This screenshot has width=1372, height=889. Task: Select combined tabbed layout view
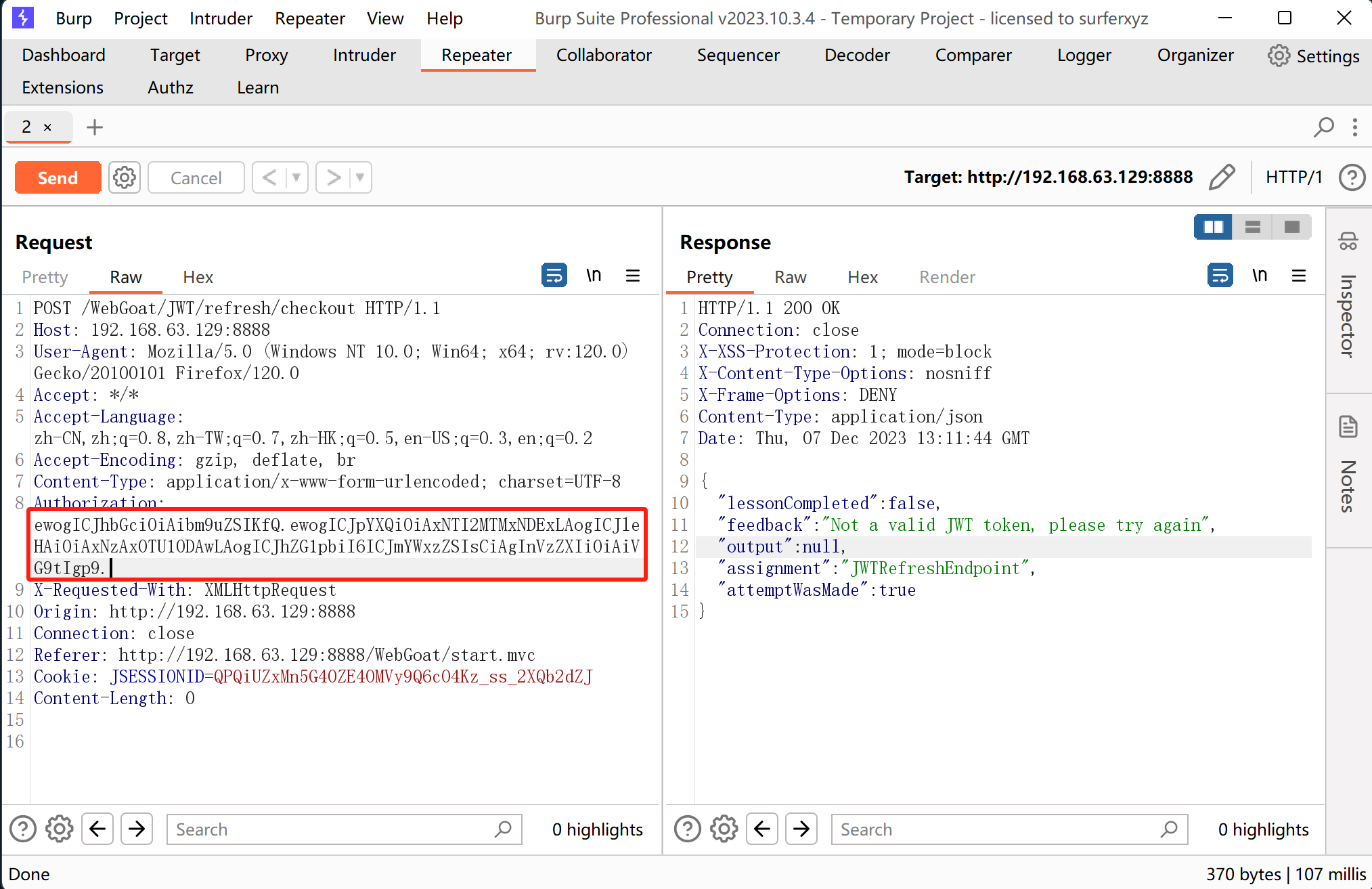(x=1291, y=227)
